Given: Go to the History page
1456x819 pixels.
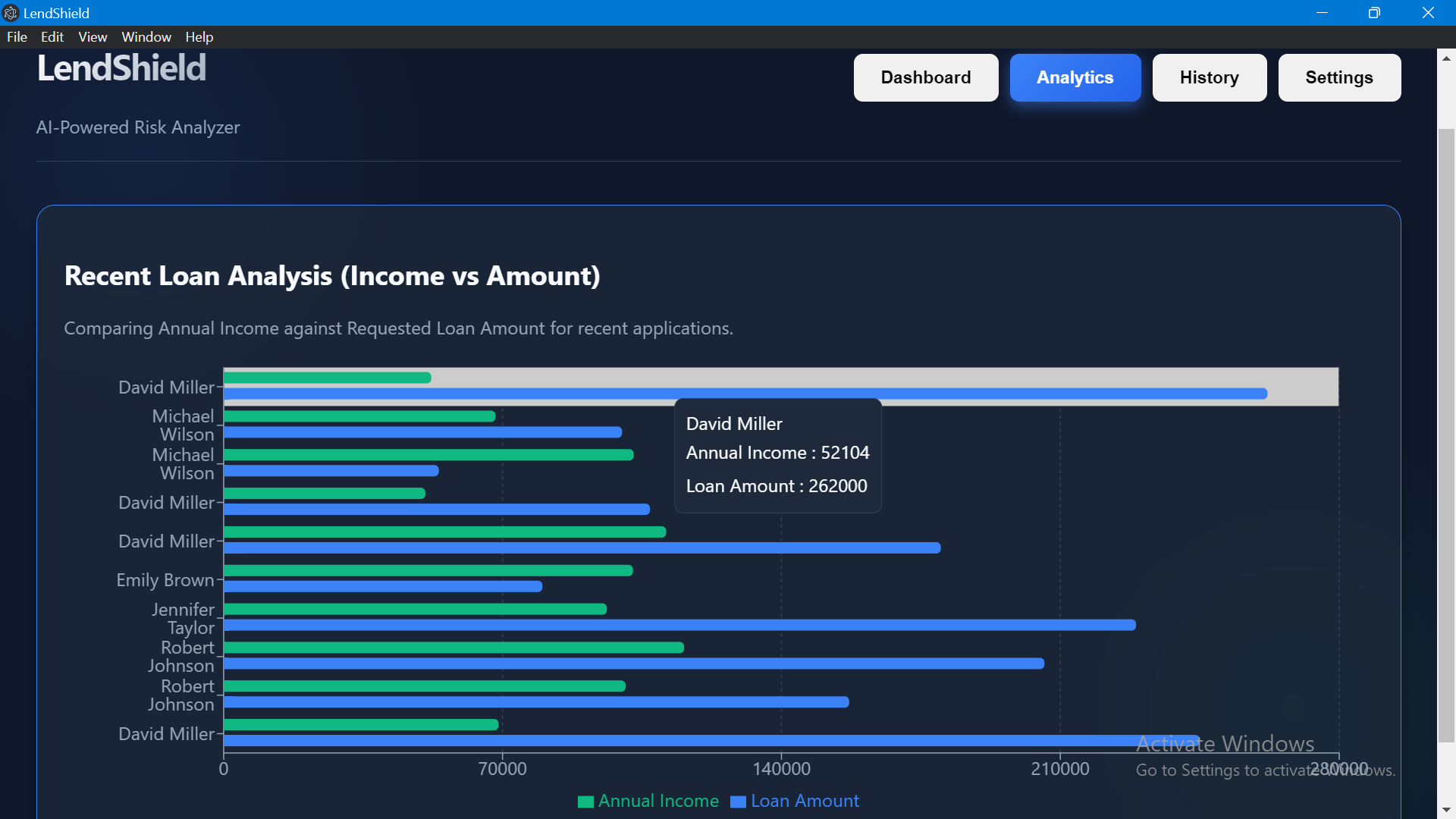Looking at the screenshot, I should pyautogui.click(x=1209, y=77).
